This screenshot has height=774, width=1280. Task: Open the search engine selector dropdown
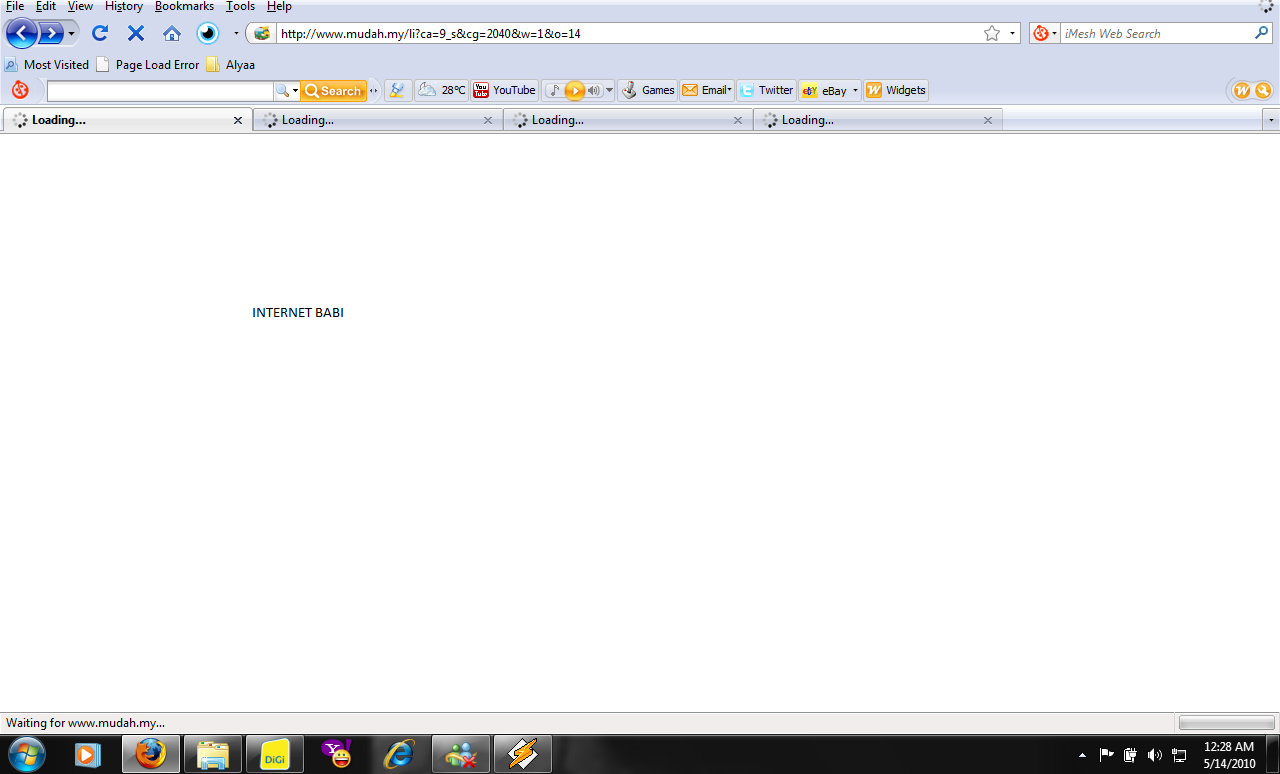(1045, 33)
